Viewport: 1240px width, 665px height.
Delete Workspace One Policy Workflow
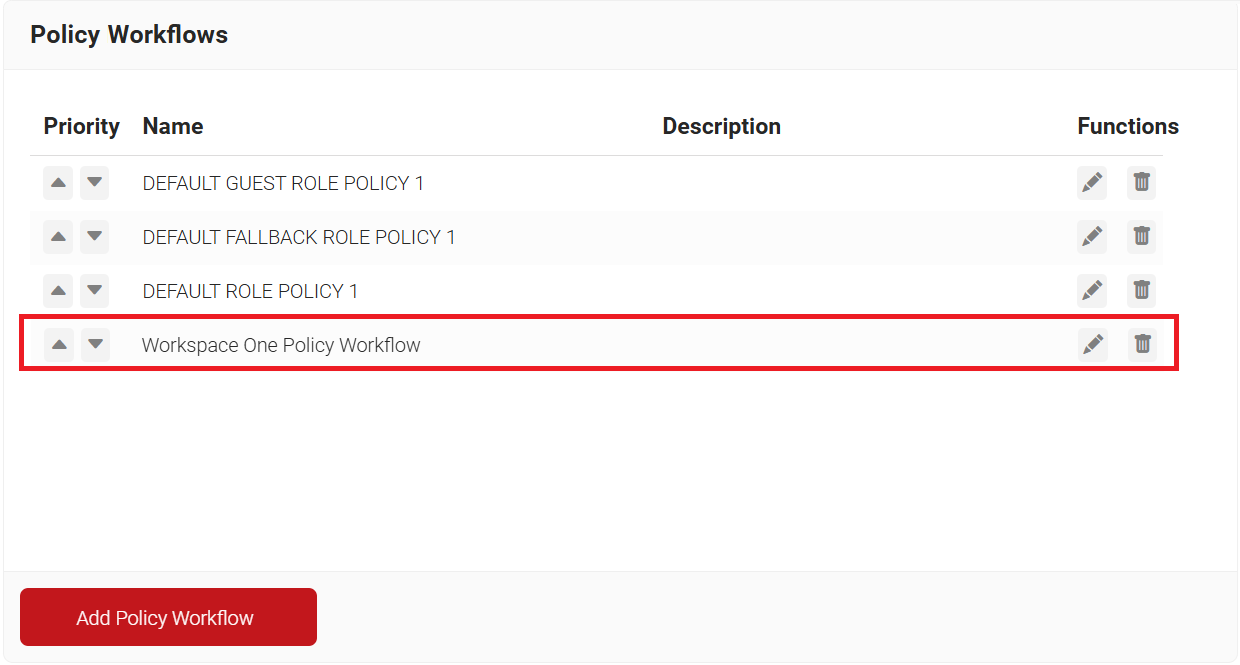tap(1142, 345)
